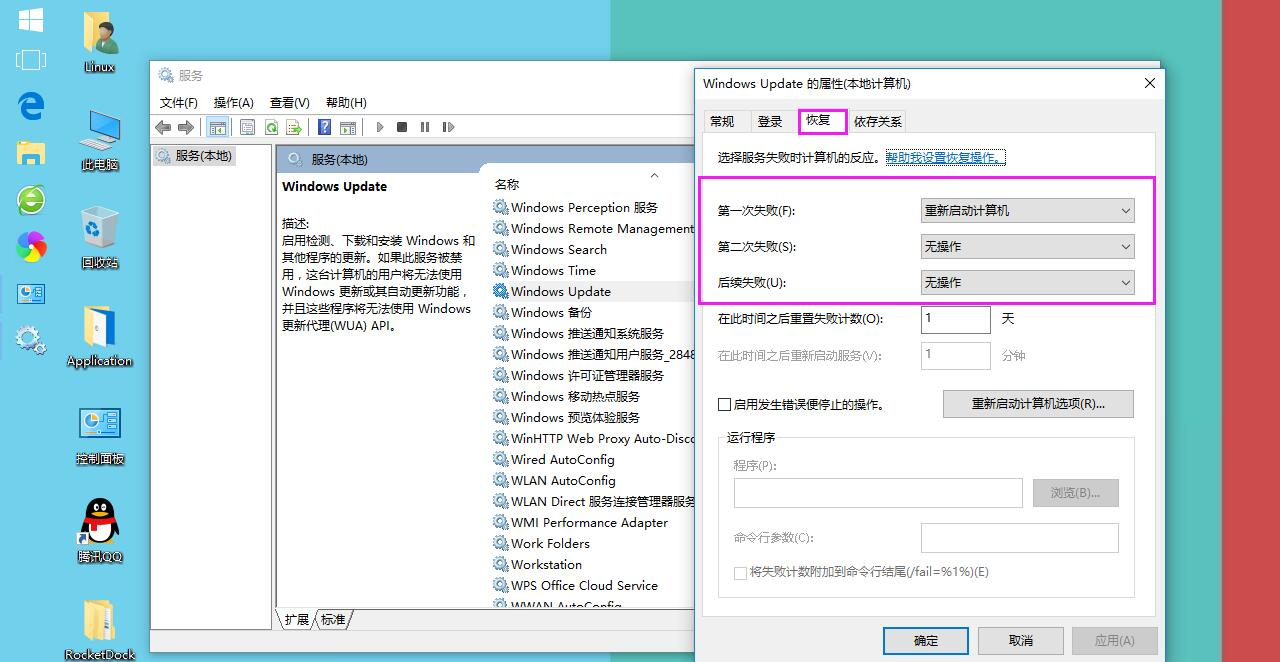Switch to the 常规 tab

click(722, 122)
